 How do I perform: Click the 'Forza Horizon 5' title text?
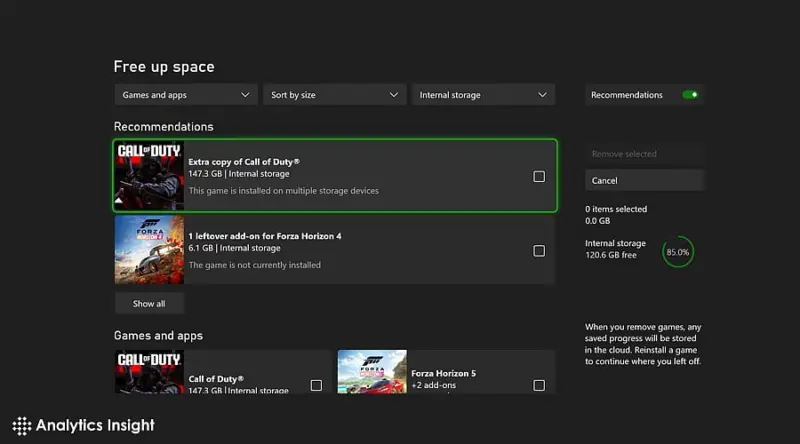coord(443,374)
